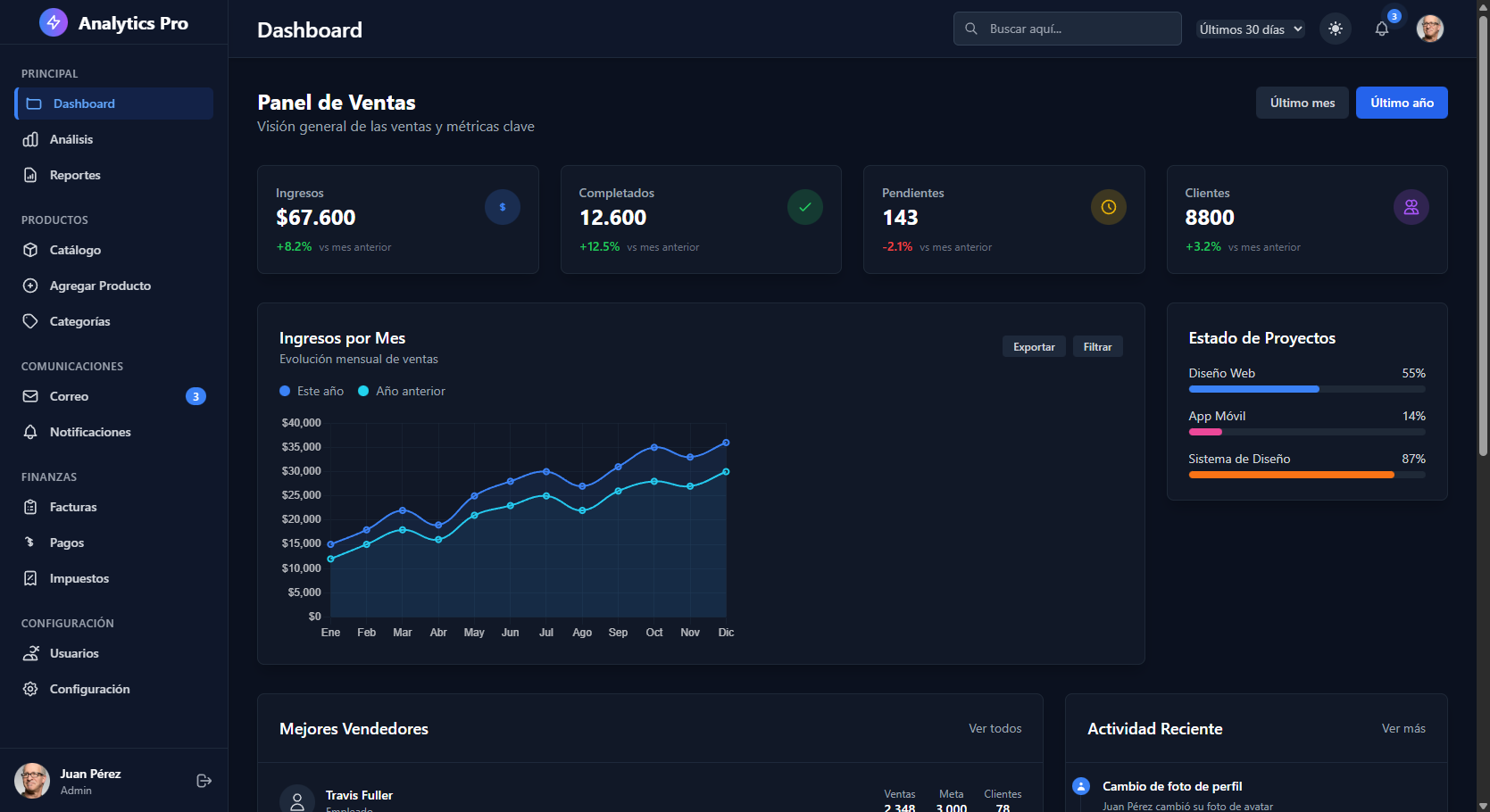Click the Exportar button
Image resolution: width=1490 pixels, height=812 pixels.
[1033, 346]
